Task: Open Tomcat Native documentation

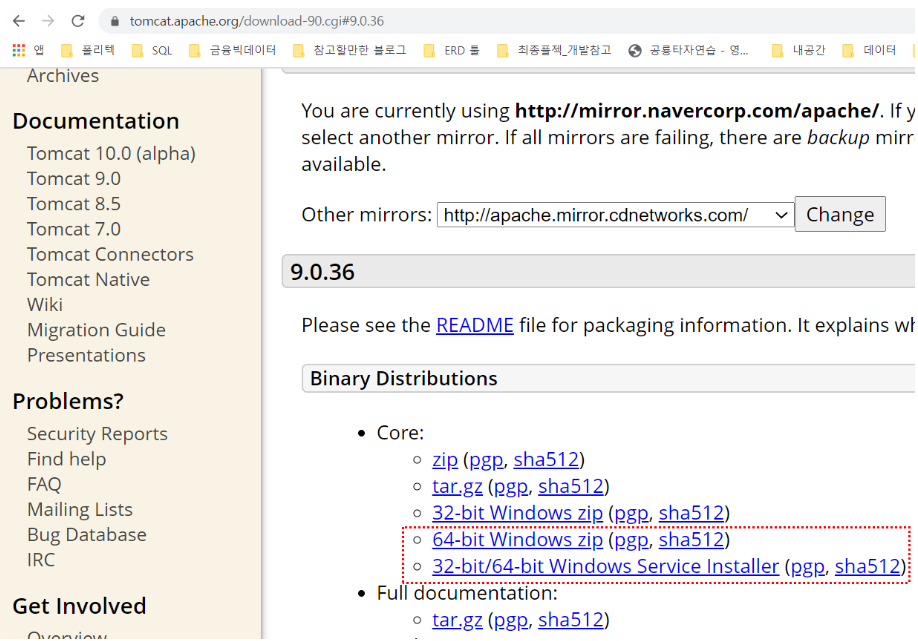Action: point(88,279)
